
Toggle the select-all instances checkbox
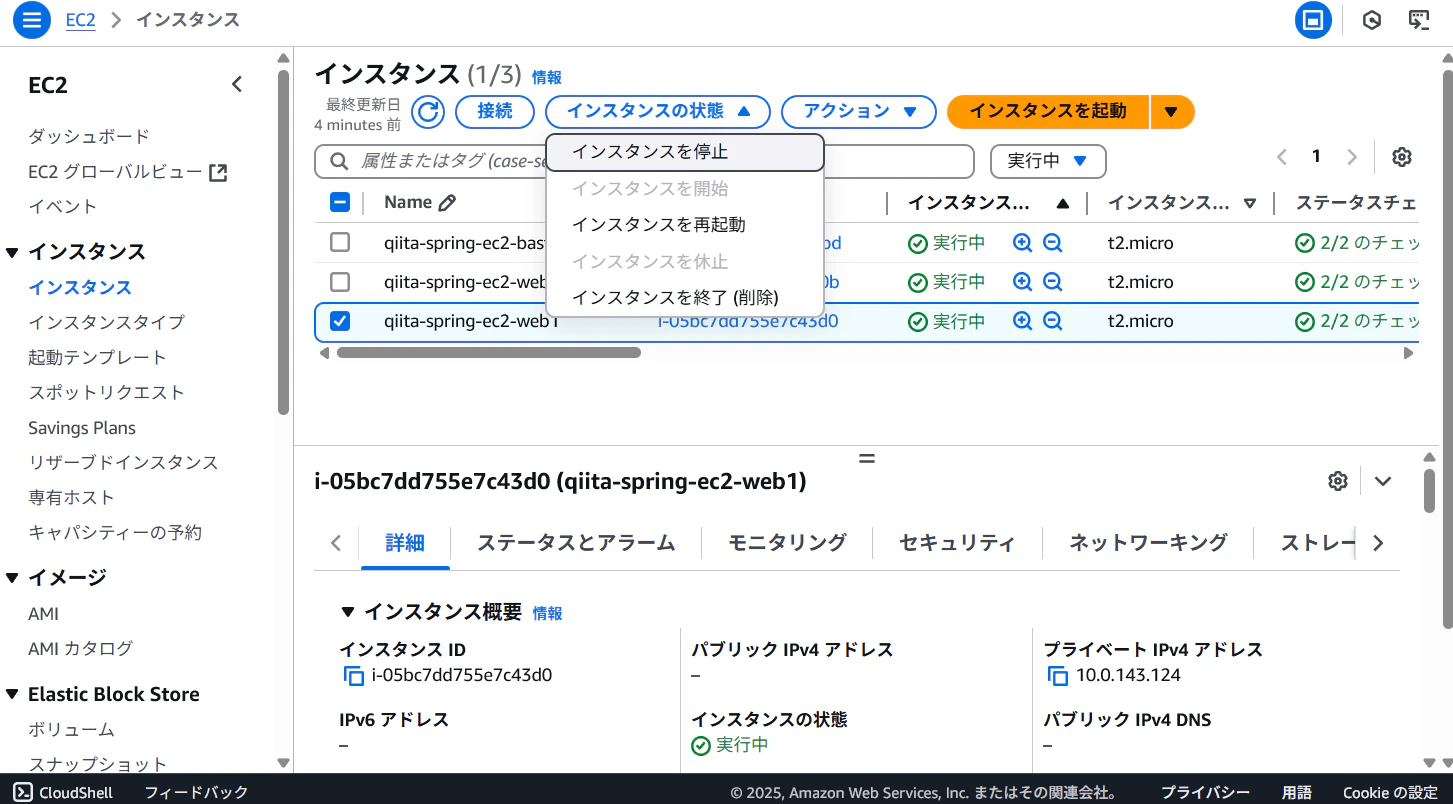coord(340,203)
